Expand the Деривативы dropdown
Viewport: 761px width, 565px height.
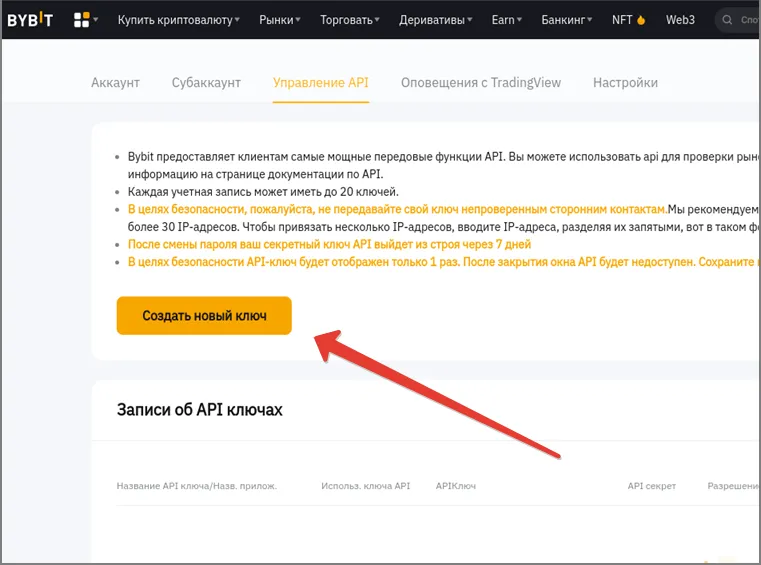(435, 19)
